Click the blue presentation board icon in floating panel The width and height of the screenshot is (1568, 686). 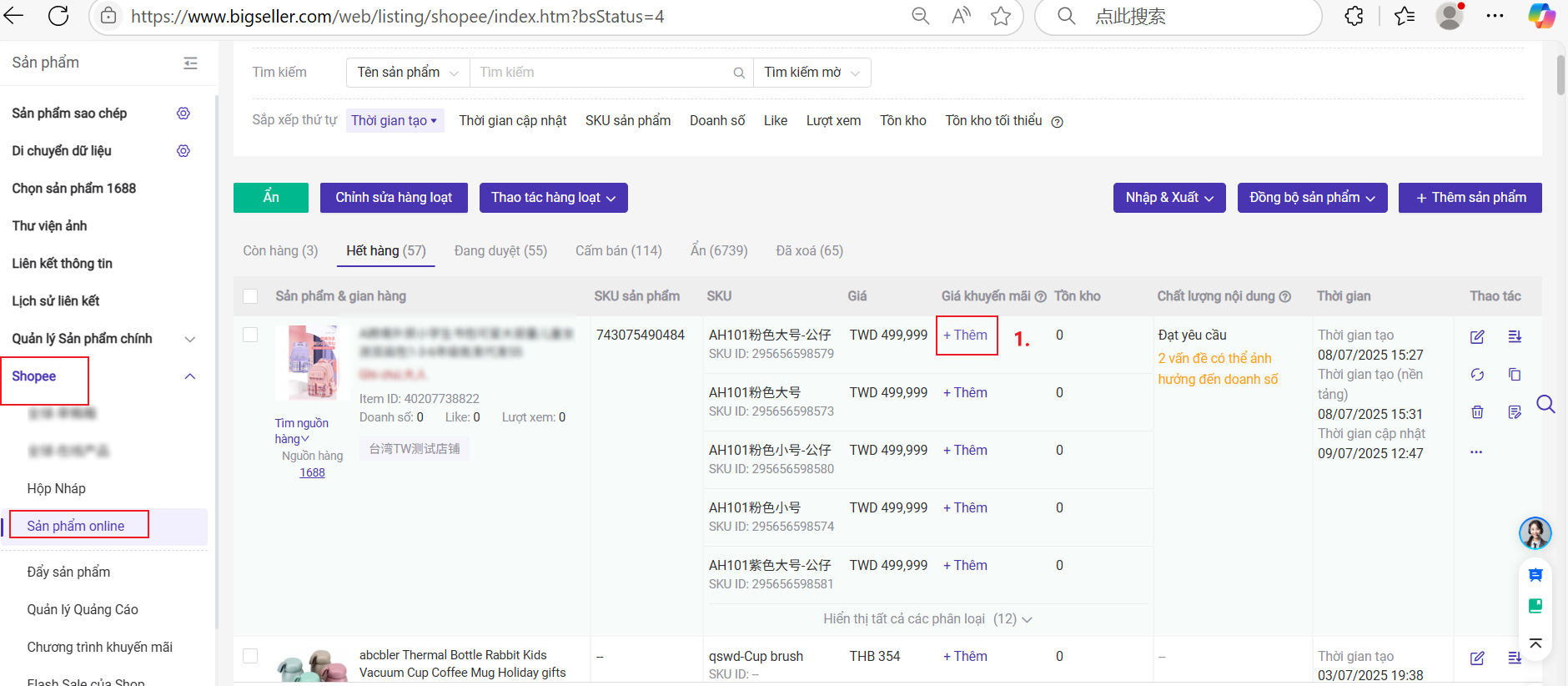tap(1535, 575)
